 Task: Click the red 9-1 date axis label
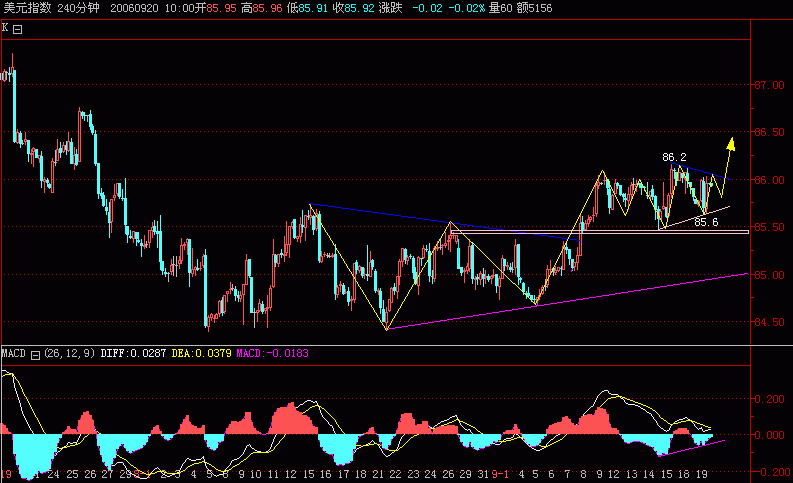(500, 474)
